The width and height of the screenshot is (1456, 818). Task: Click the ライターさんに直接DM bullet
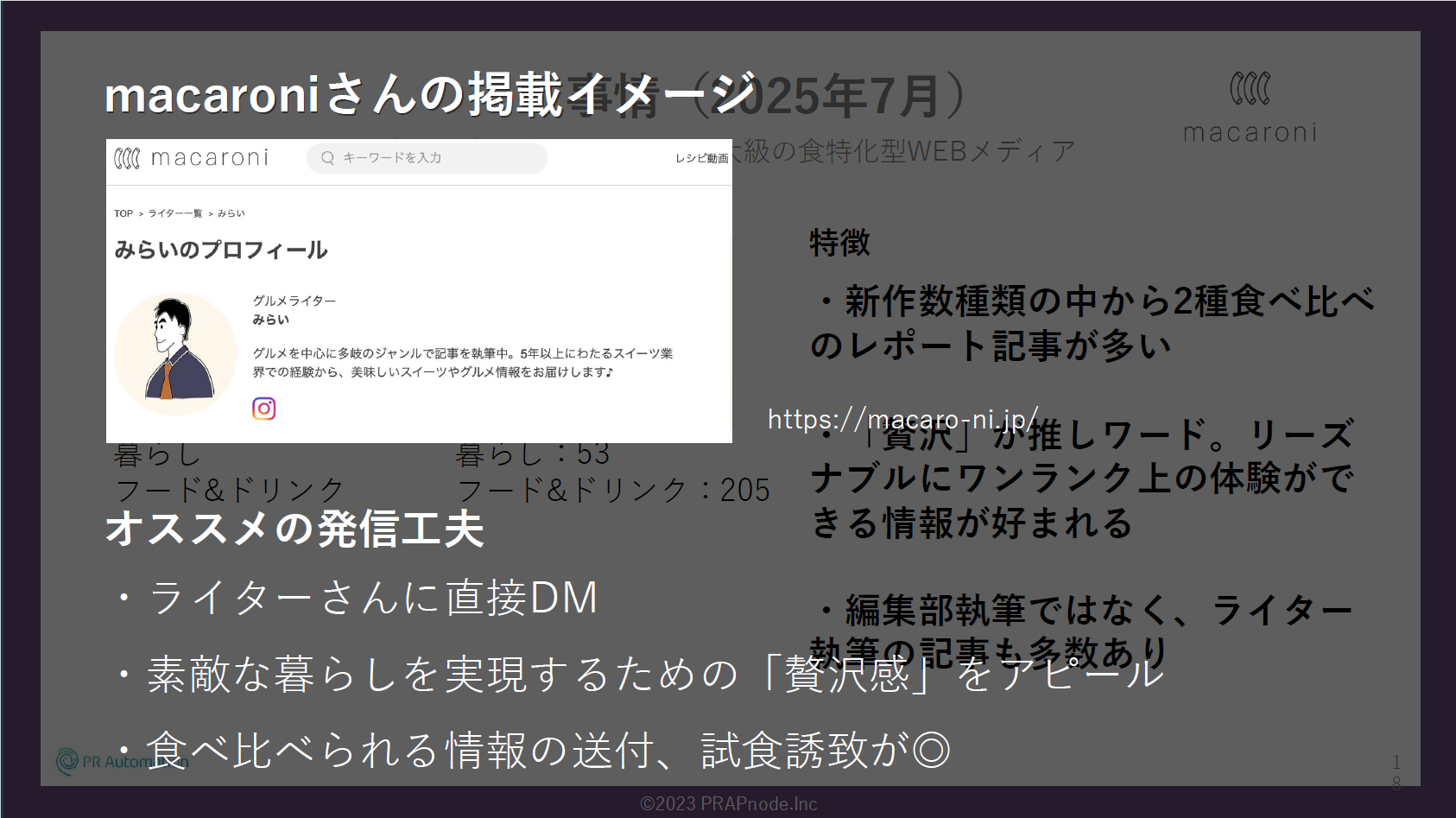pos(371,598)
